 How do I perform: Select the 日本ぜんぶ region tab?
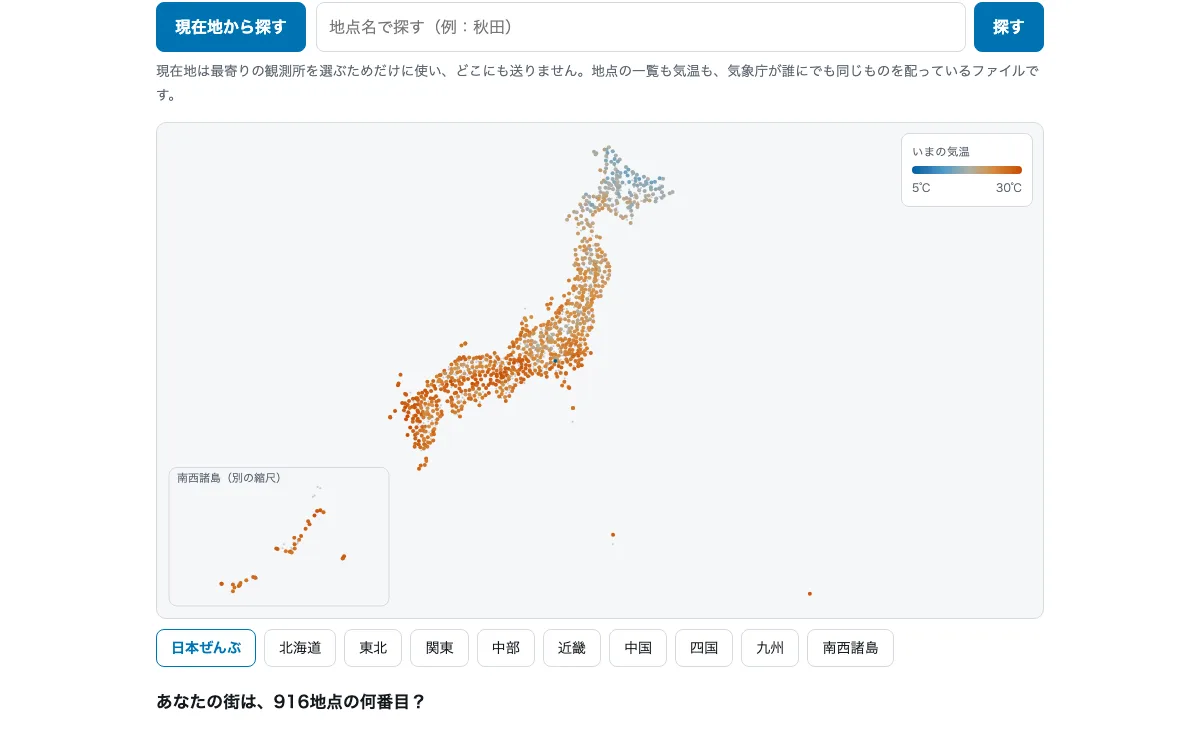206,648
